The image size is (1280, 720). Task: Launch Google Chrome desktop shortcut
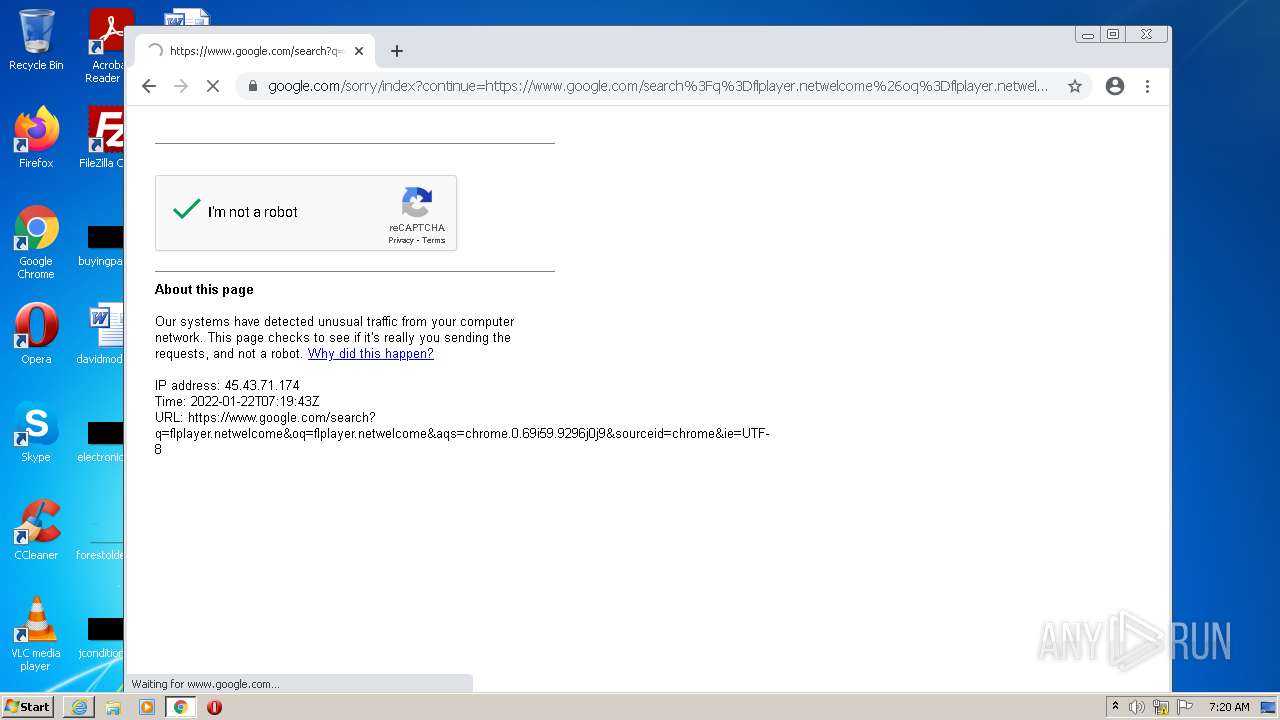(x=36, y=241)
